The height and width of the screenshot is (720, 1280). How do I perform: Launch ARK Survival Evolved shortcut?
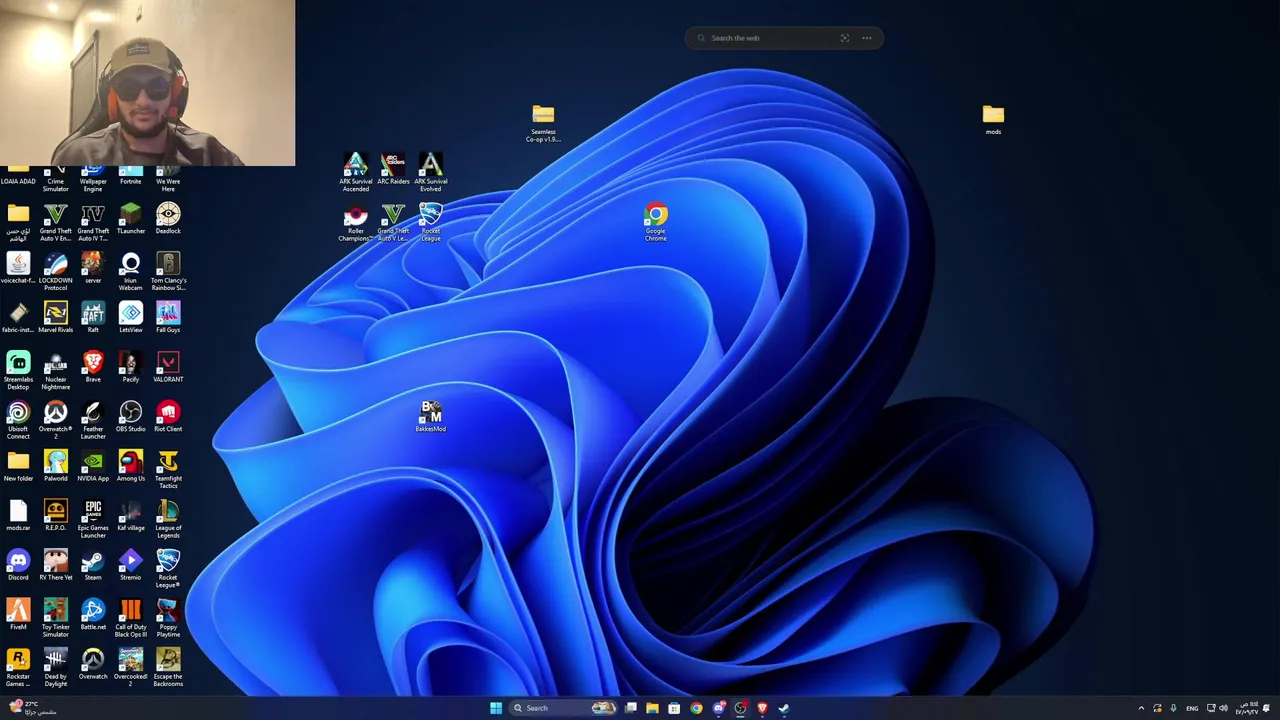tap(431, 172)
